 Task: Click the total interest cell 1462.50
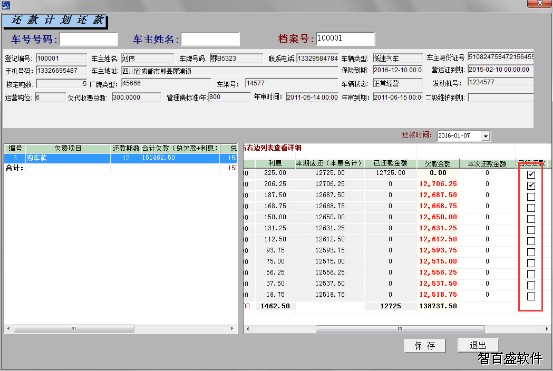pos(275,306)
